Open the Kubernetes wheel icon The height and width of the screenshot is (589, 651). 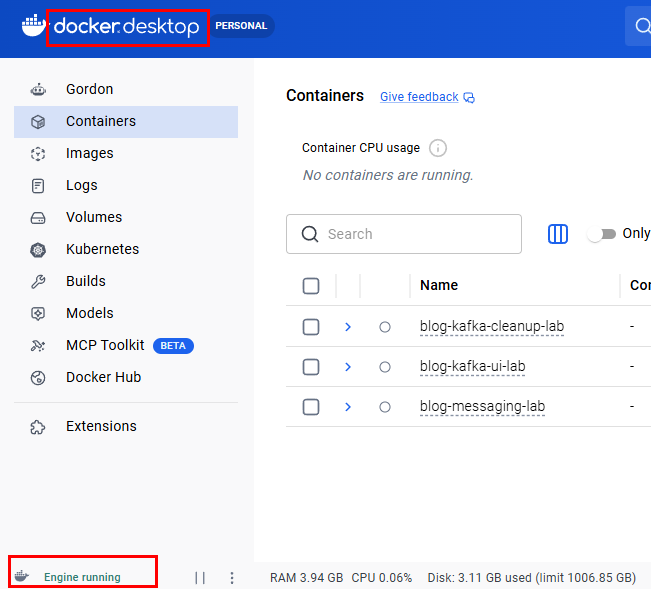(x=38, y=250)
